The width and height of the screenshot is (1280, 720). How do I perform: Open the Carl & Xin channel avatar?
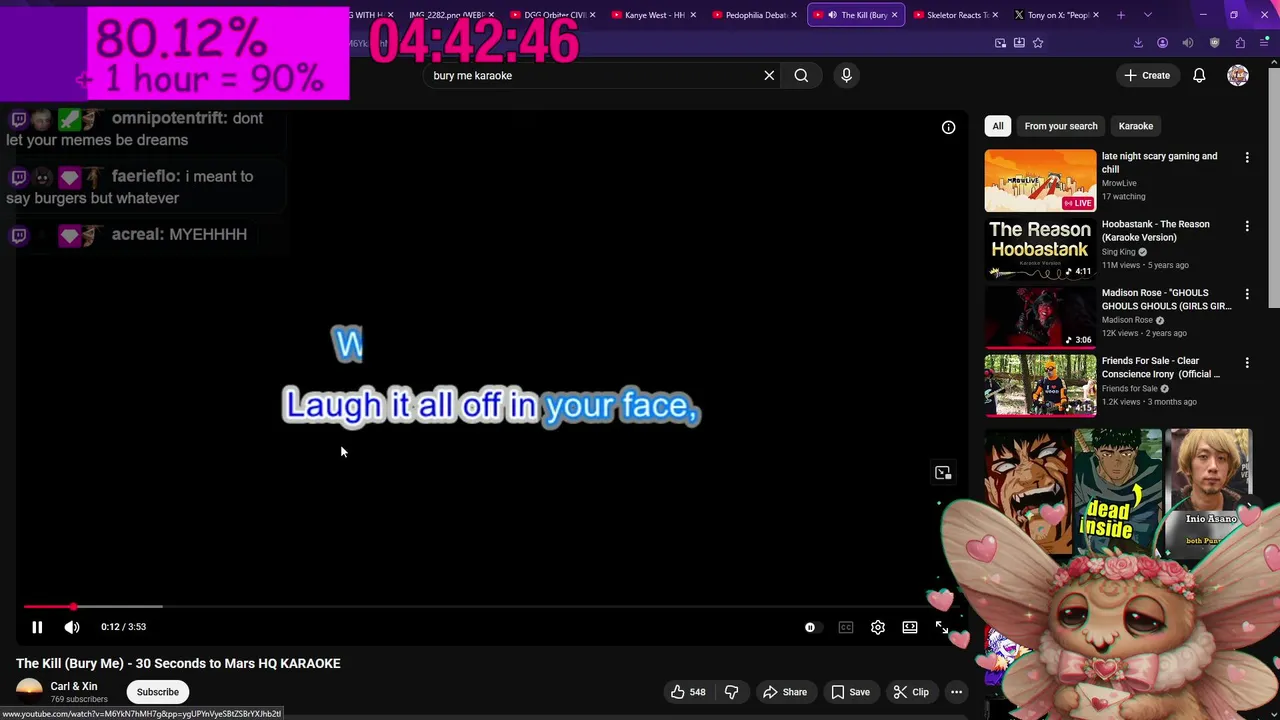(29, 690)
